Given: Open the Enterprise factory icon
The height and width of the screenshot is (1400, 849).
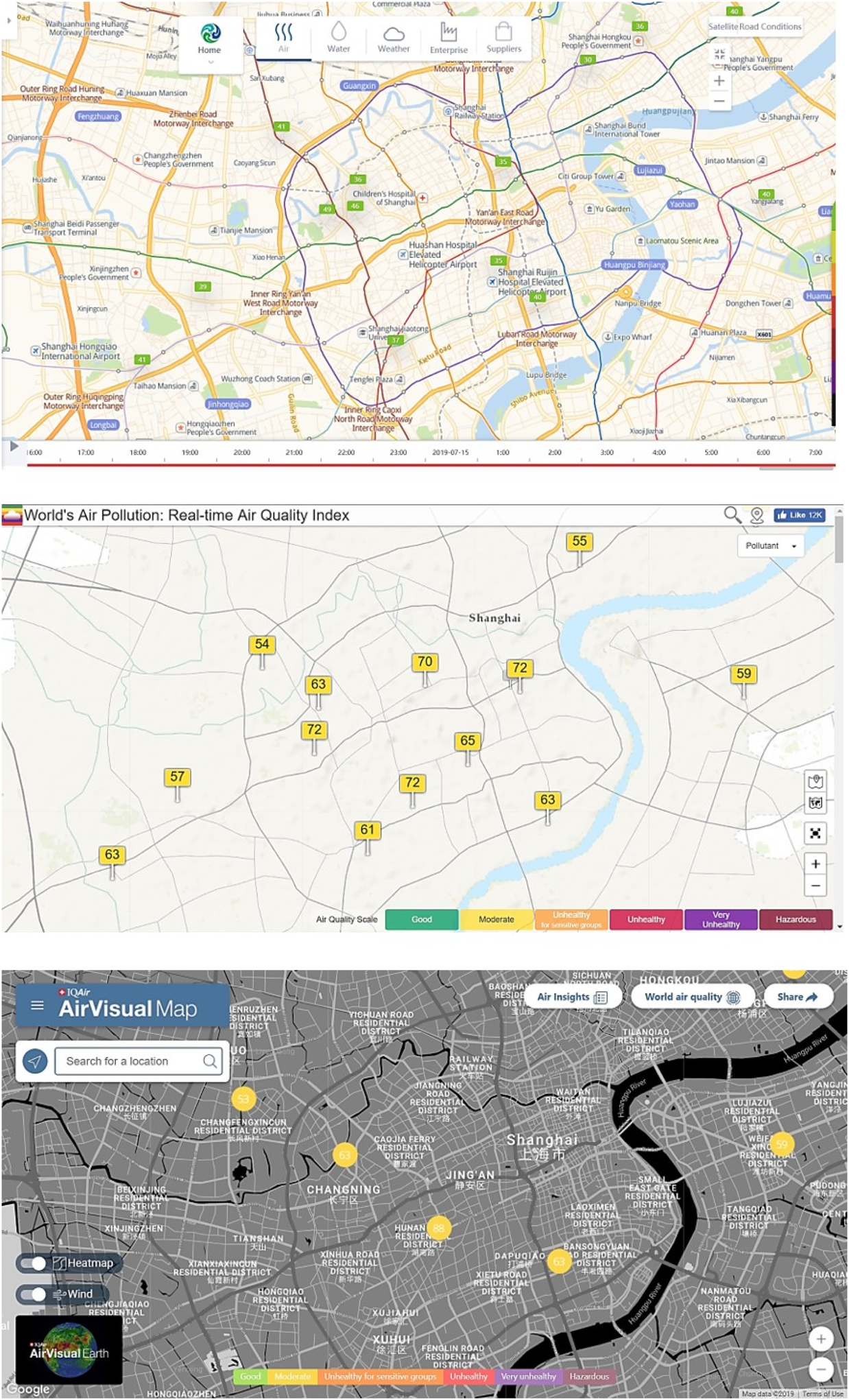Looking at the screenshot, I should (449, 32).
